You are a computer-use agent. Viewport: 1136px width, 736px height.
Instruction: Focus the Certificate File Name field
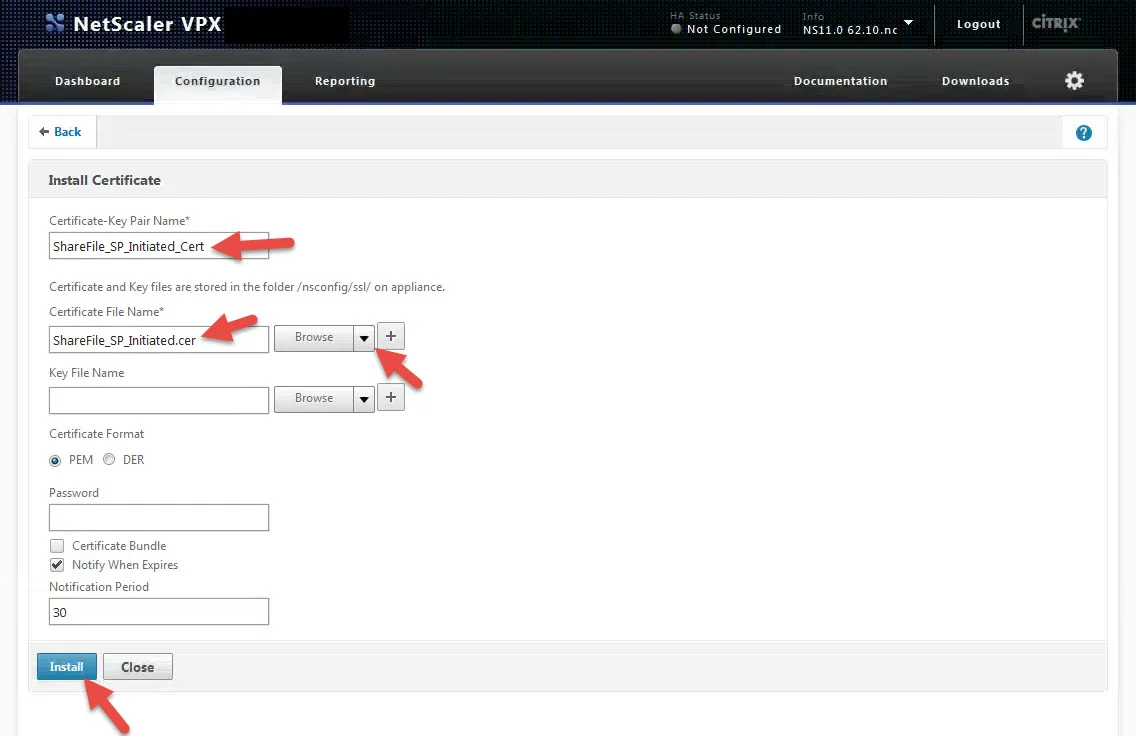click(159, 340)
